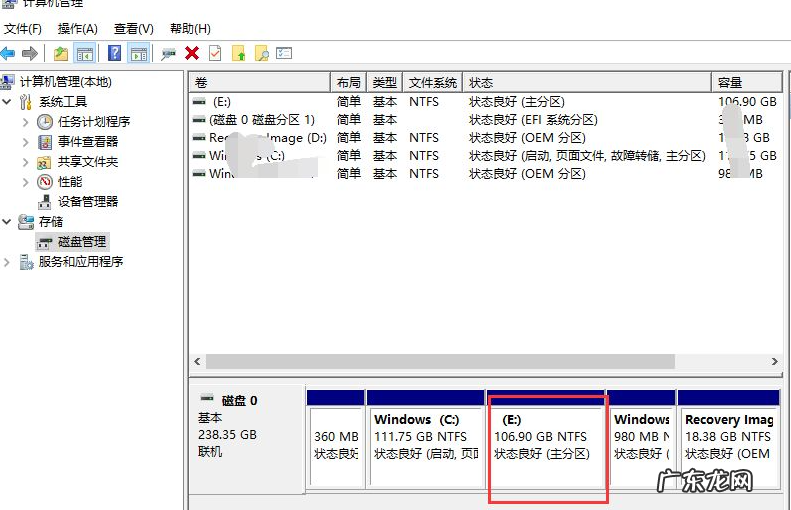Image resolution: width=791 pixels, height=510 pixels.
Task: Click the connect/refresh disk toolbar icon
Action: [x=168, y=53]
